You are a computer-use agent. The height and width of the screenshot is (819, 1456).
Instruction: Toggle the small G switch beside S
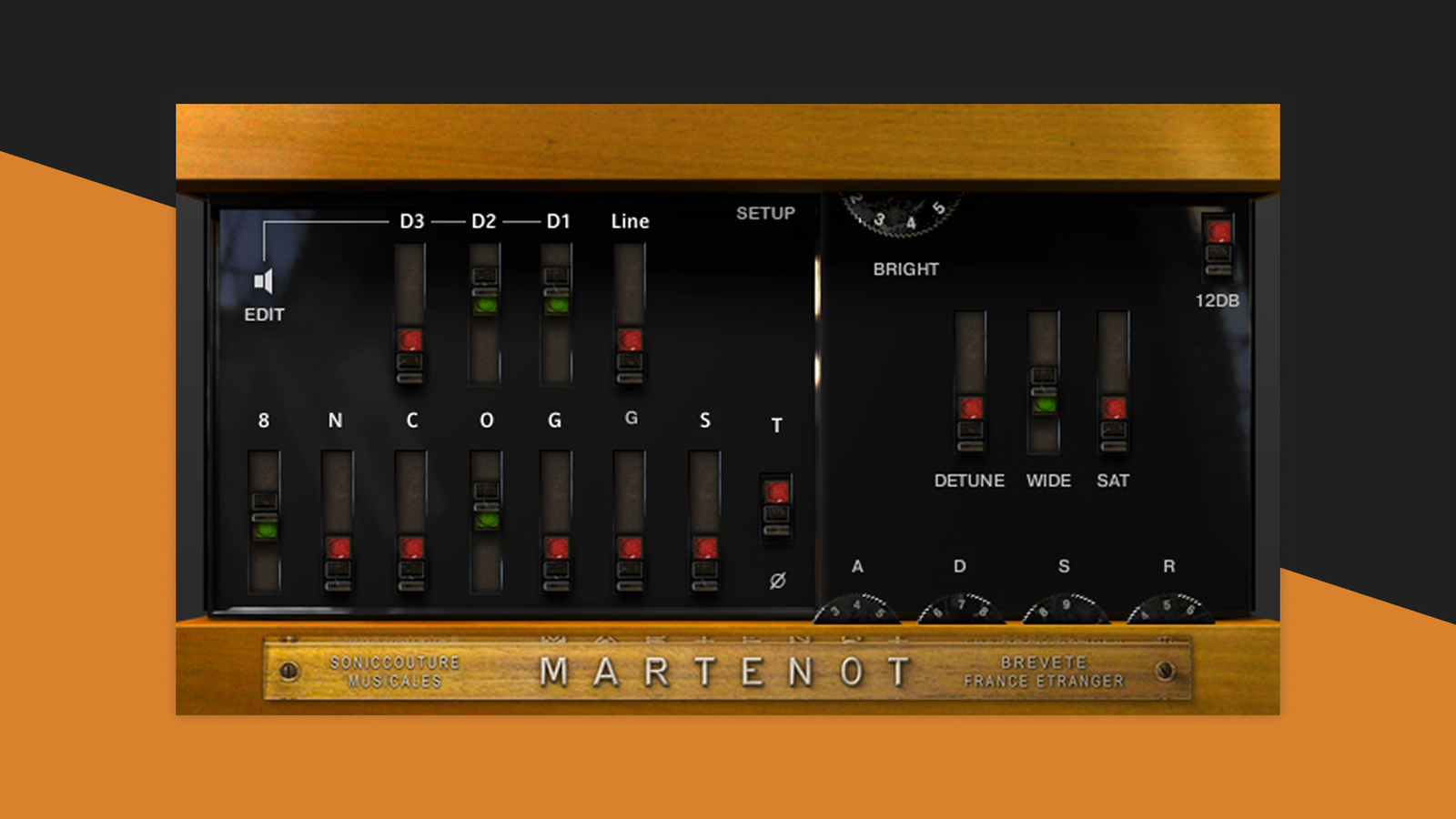click(630, 521)
